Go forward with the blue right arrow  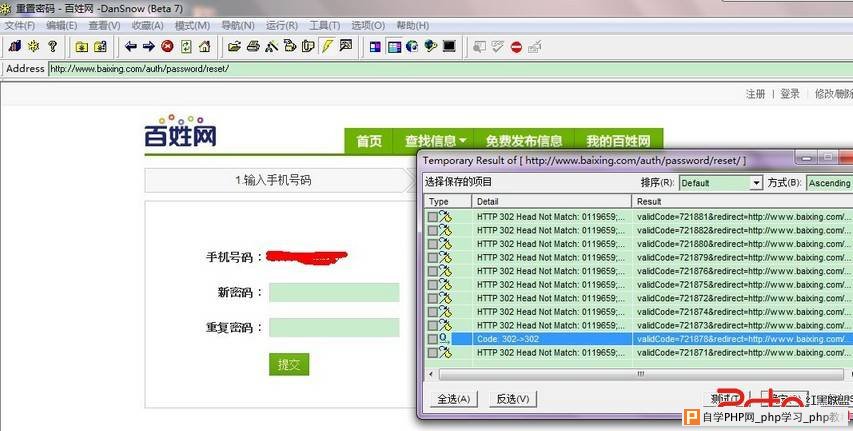point(149,46)
